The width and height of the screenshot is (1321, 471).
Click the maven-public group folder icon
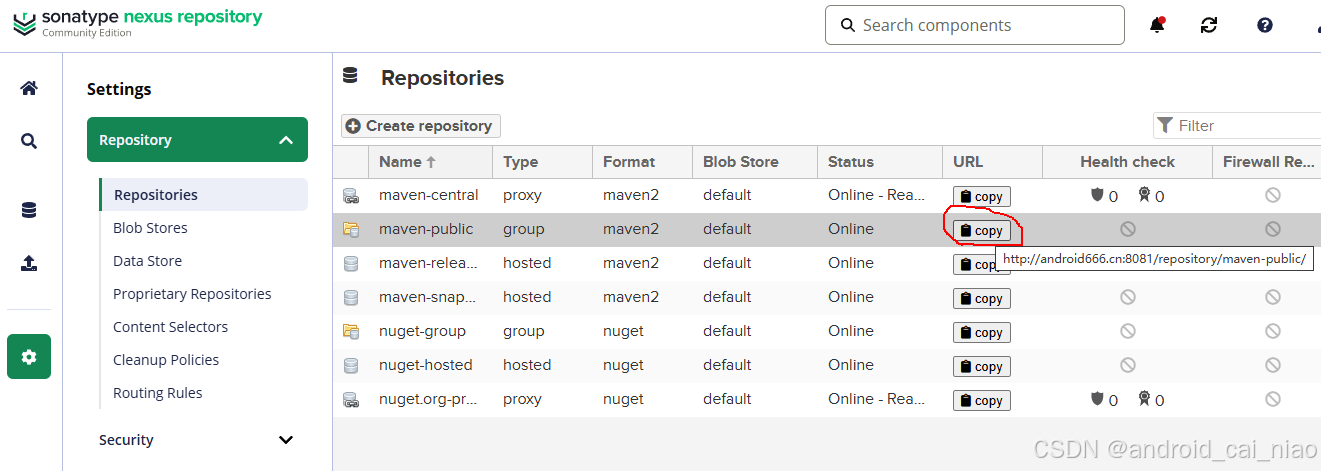[350, 229]
